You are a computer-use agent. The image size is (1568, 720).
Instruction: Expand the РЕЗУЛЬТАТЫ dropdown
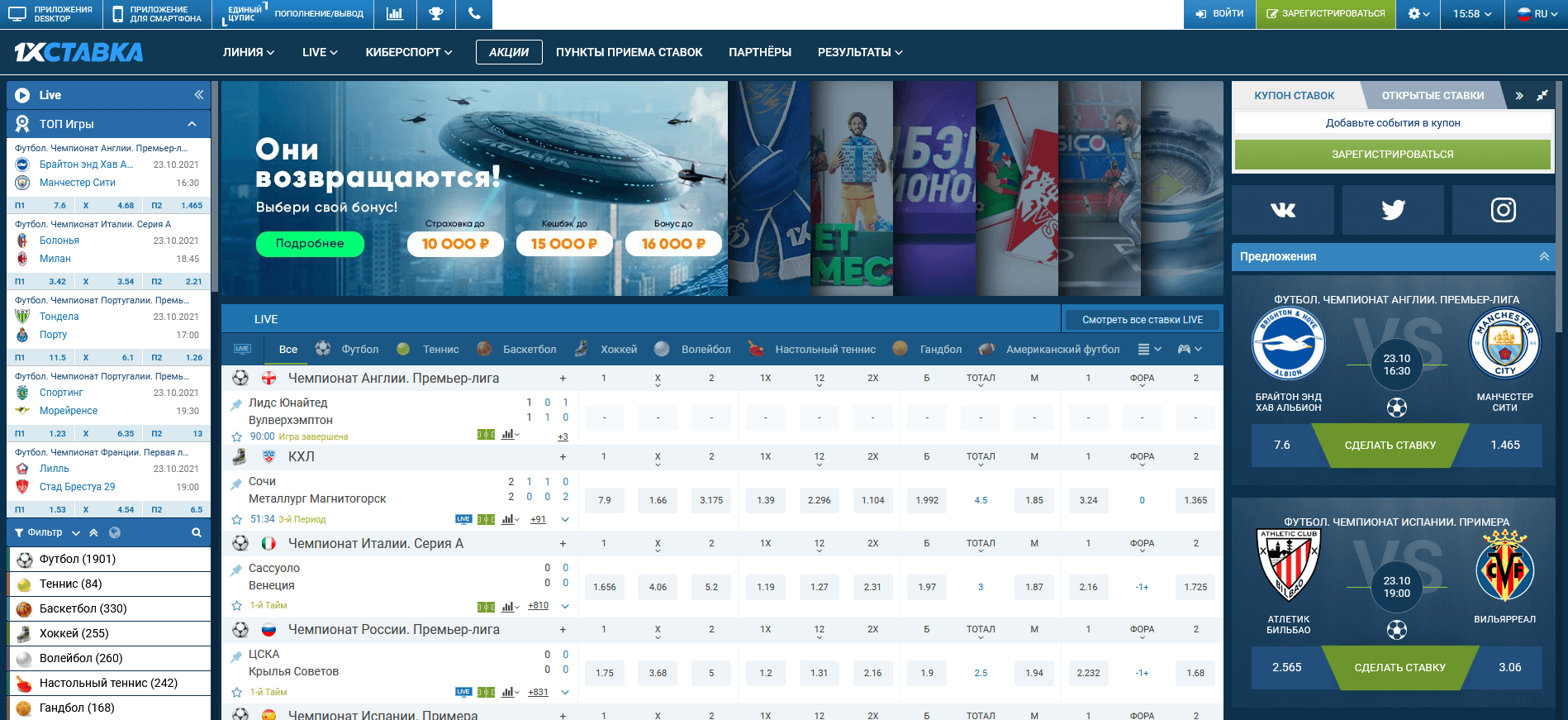pyautogui.click(x=860, y=52)
